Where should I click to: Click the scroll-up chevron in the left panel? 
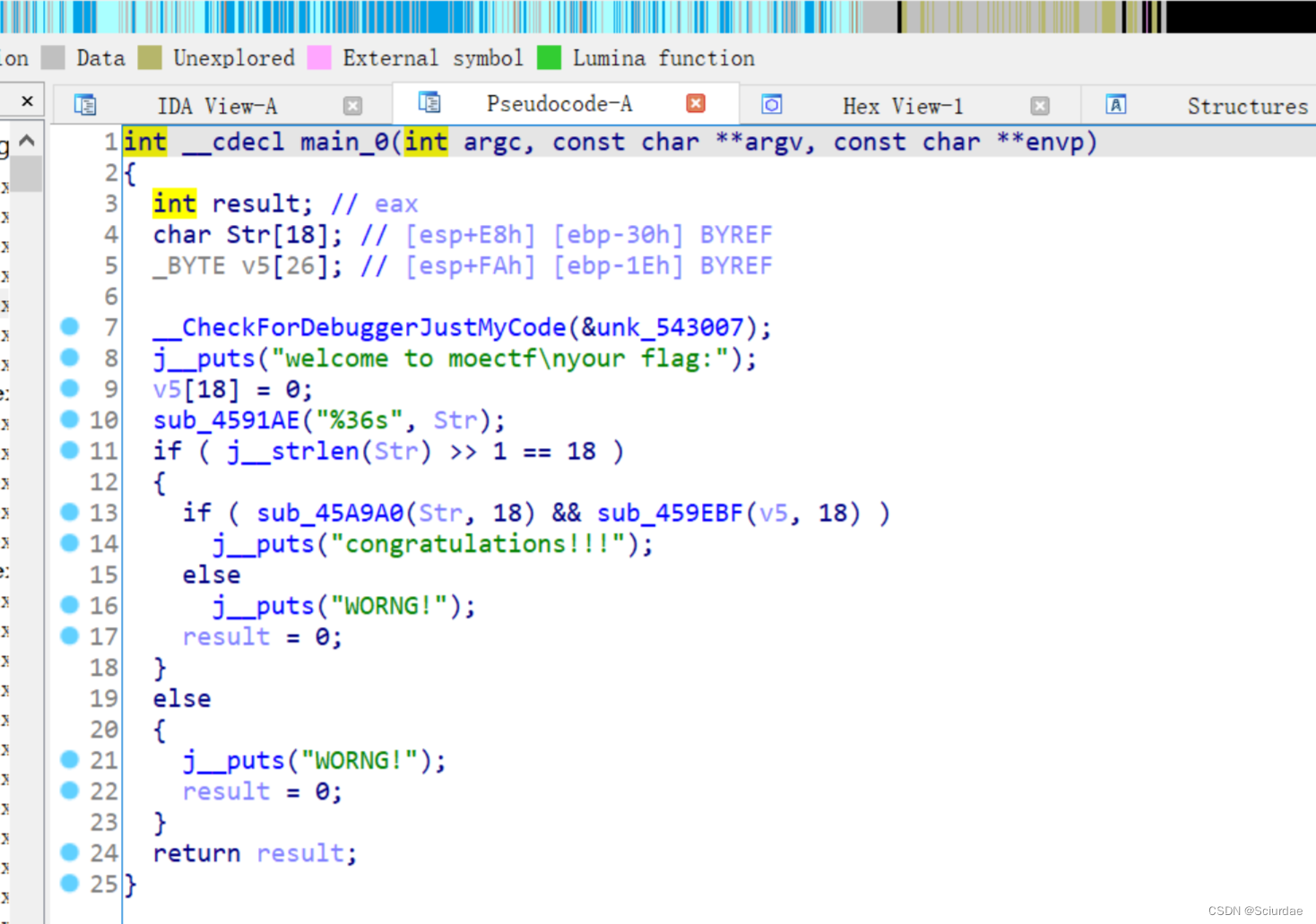(x=26, y=140)
